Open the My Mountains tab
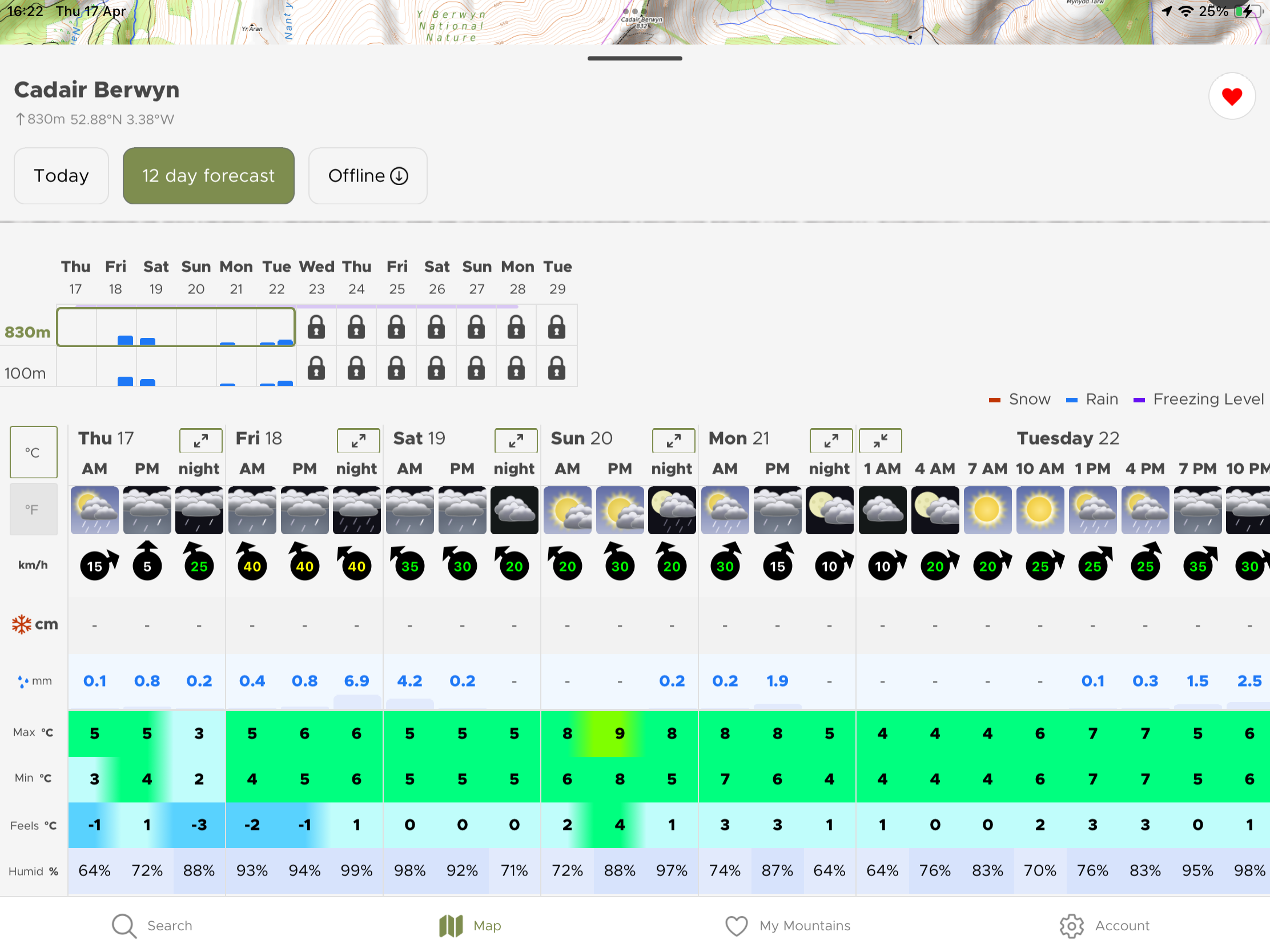 (787, 925)
